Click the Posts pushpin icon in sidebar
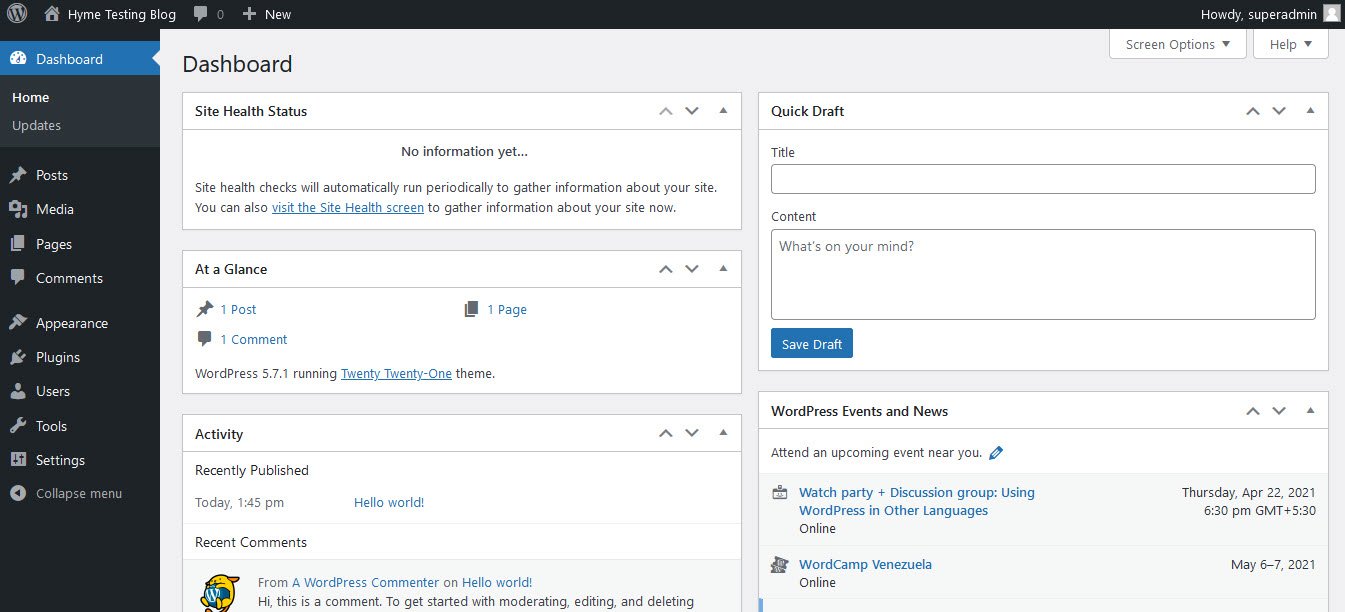 18,175
